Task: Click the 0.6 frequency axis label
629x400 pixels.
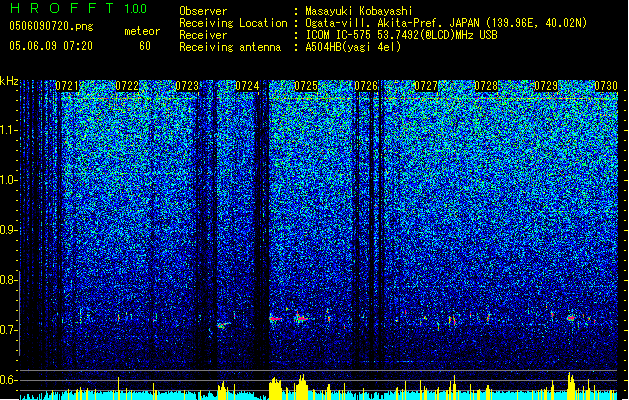Action: pyautogui.click(x=9, y=380)
